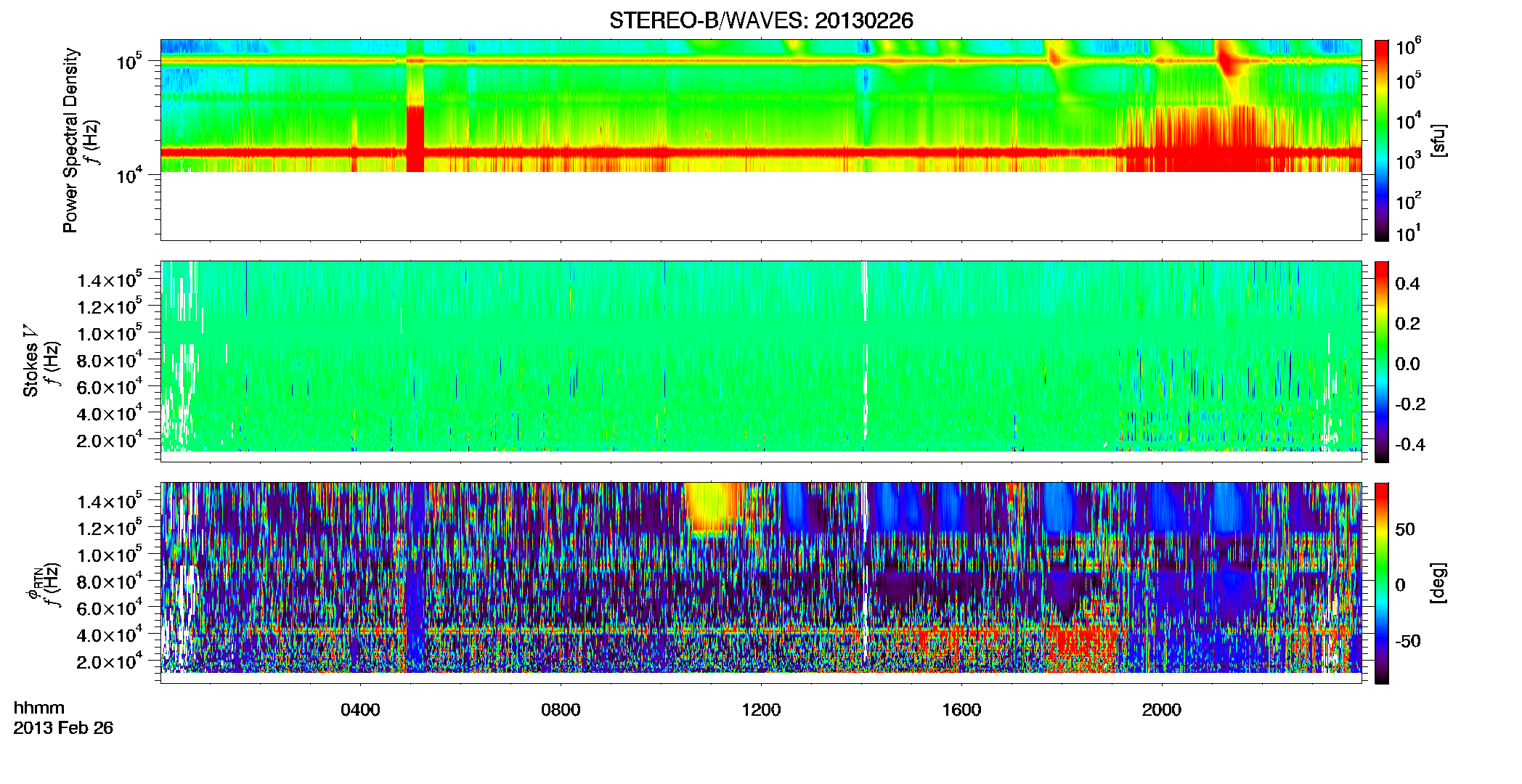Click the phi RTN angle colorbar
Screen dimensions: 1522x784
coord(1382,583)
